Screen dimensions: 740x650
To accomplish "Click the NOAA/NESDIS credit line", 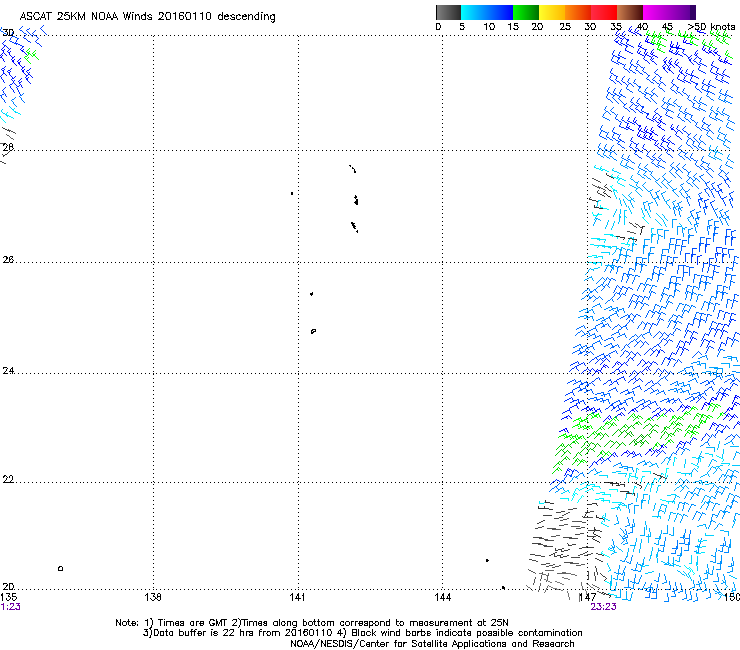I will tap(432, 644).
